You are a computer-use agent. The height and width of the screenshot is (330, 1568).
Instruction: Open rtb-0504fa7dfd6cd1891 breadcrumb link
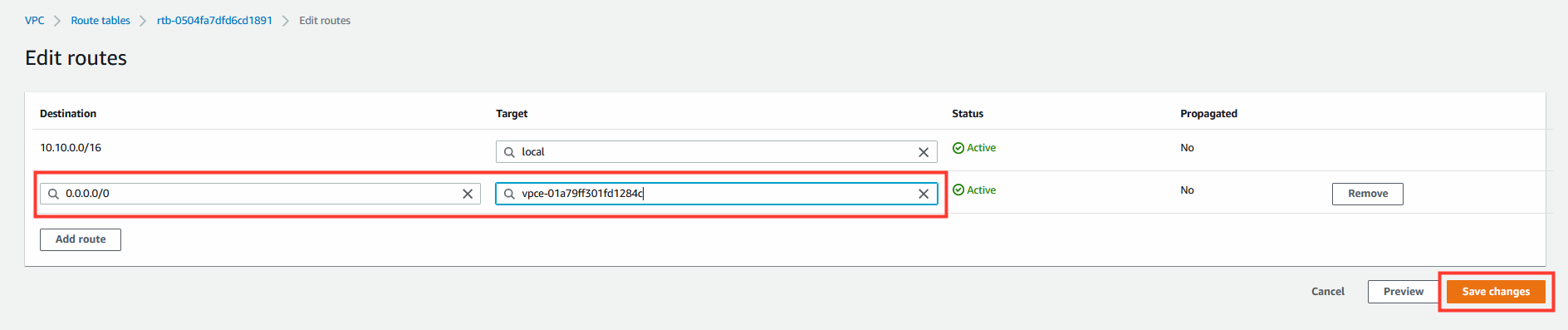[x=214, y=21]
